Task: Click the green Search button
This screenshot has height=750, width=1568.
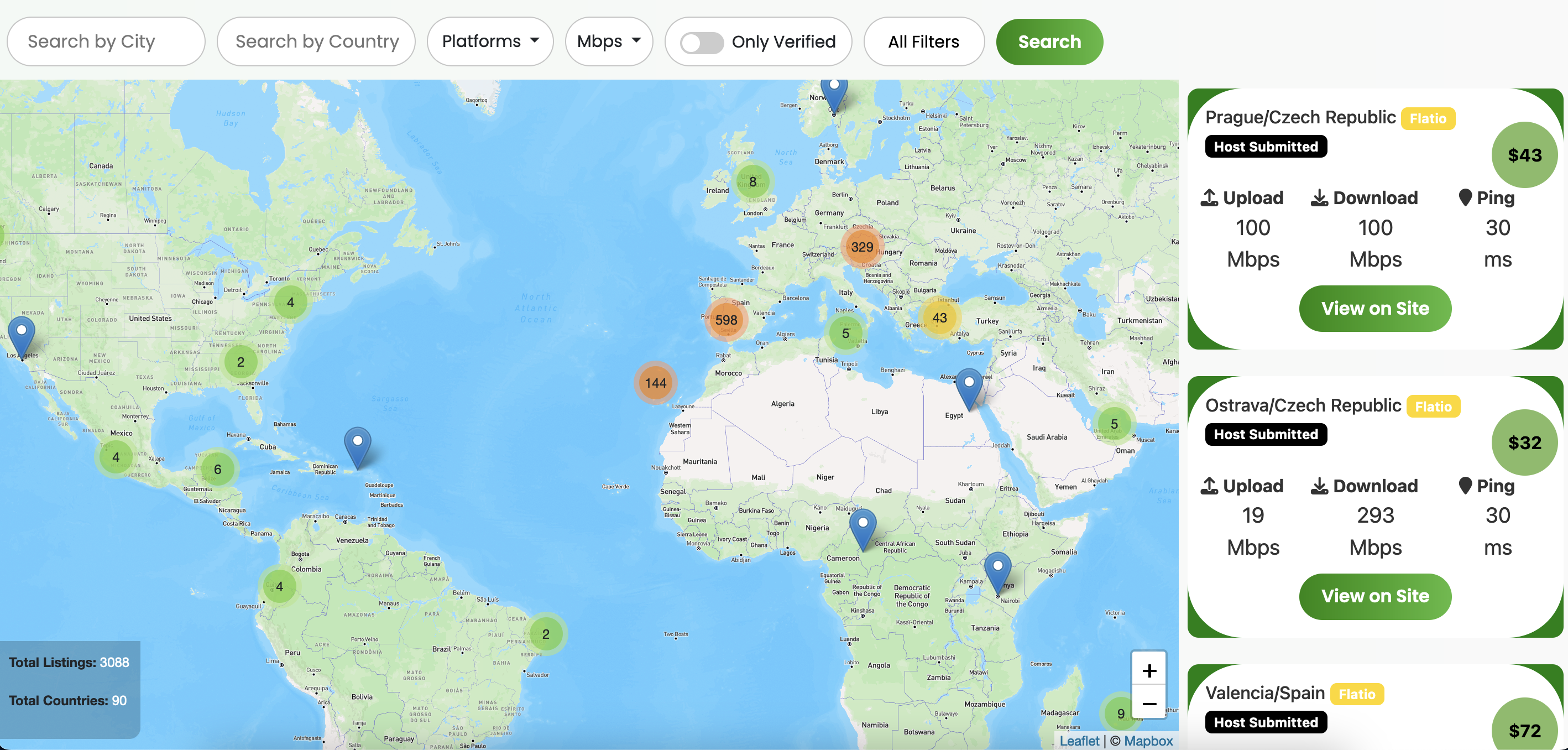Action: click(x=1049, y=41)
